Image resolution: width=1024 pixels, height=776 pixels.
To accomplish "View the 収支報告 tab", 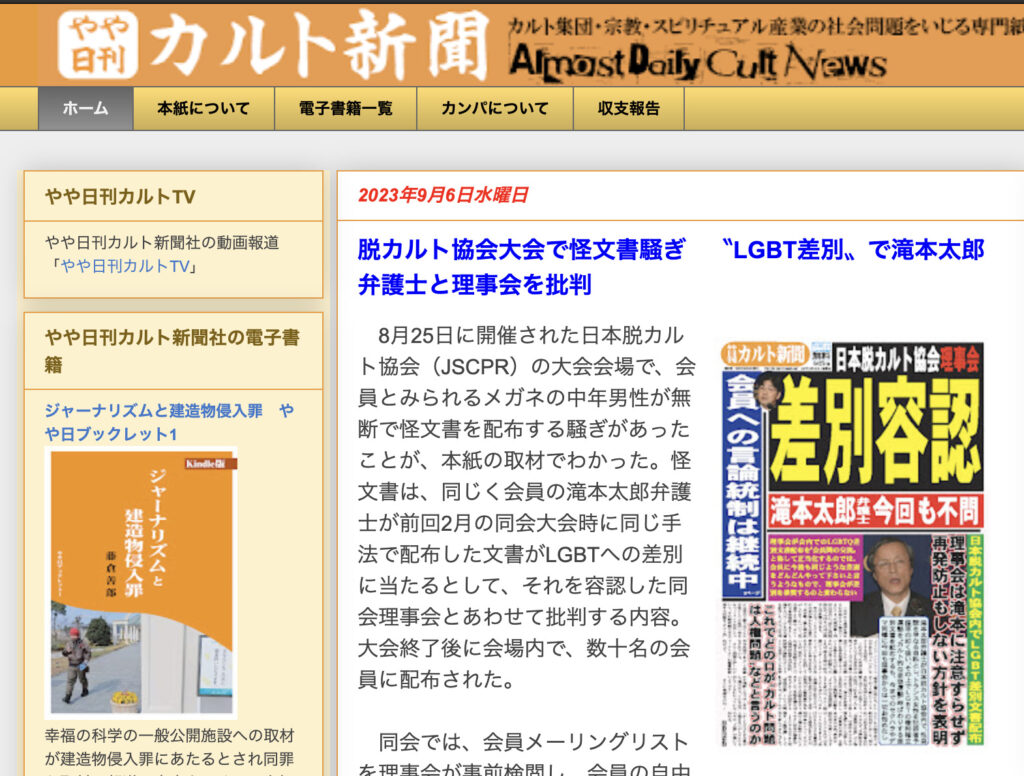I will coord(629,108).
